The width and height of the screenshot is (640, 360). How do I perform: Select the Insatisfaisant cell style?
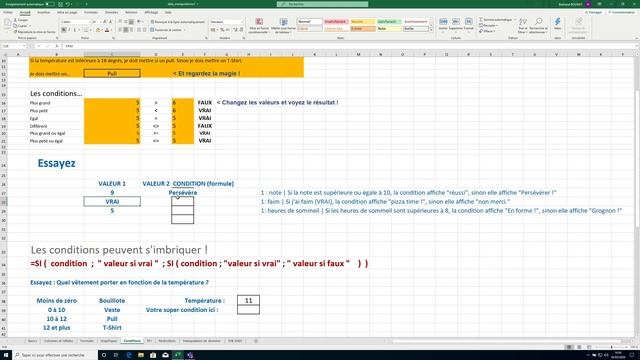pos(336,22)
